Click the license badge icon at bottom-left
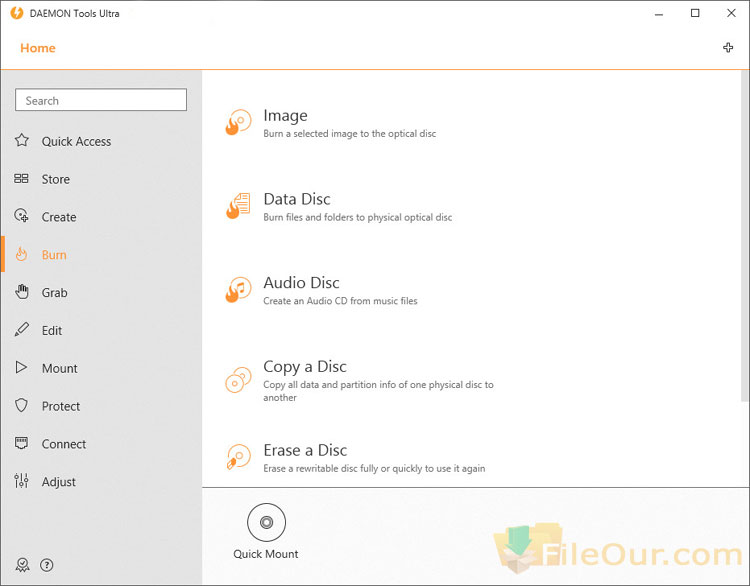The height and width of the screenshot is (586, 750). pyautogui.click(x=22, y=565)
